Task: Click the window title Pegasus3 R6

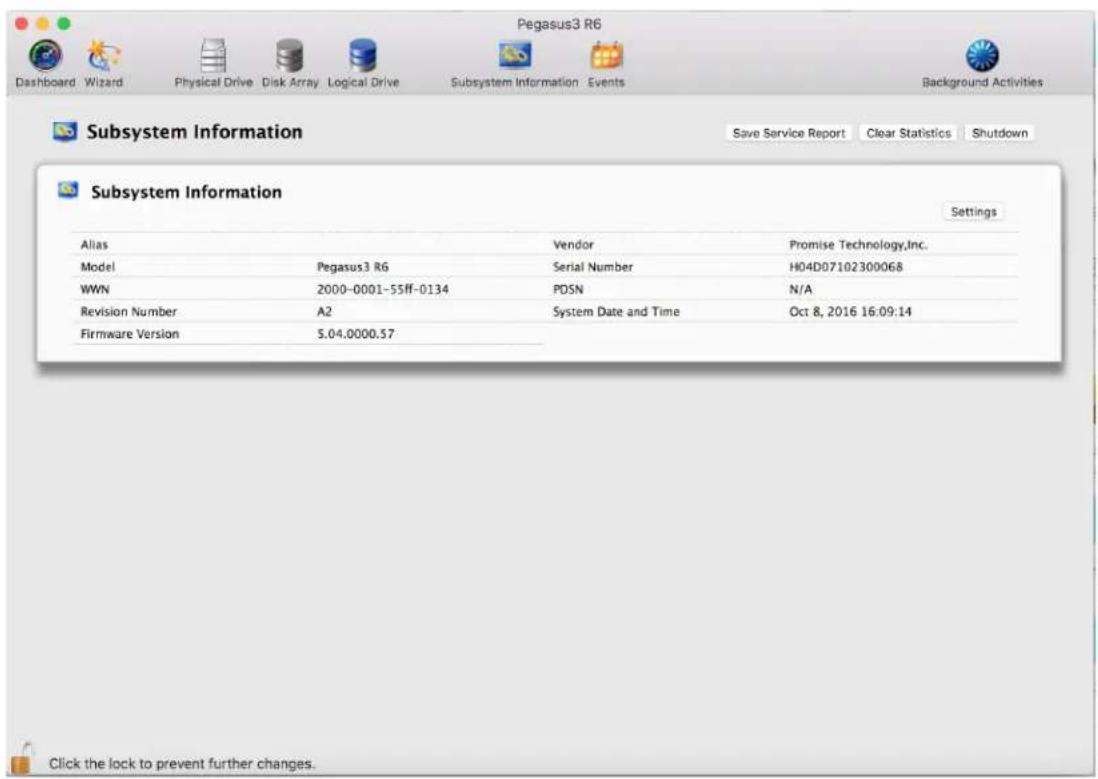Action: (x=559, y=24)
